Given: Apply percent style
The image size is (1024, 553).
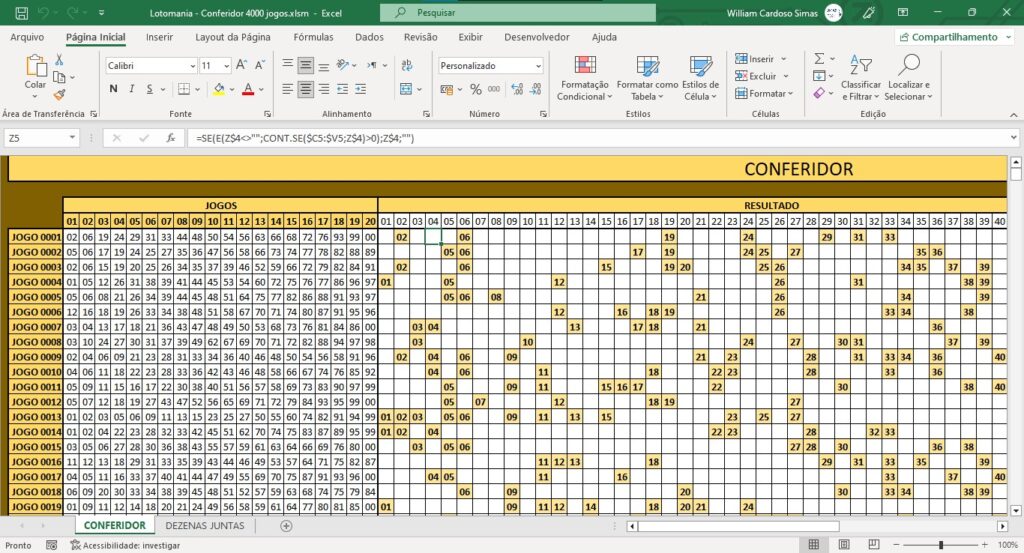Looking at the screenshot, I should point(475,89).
